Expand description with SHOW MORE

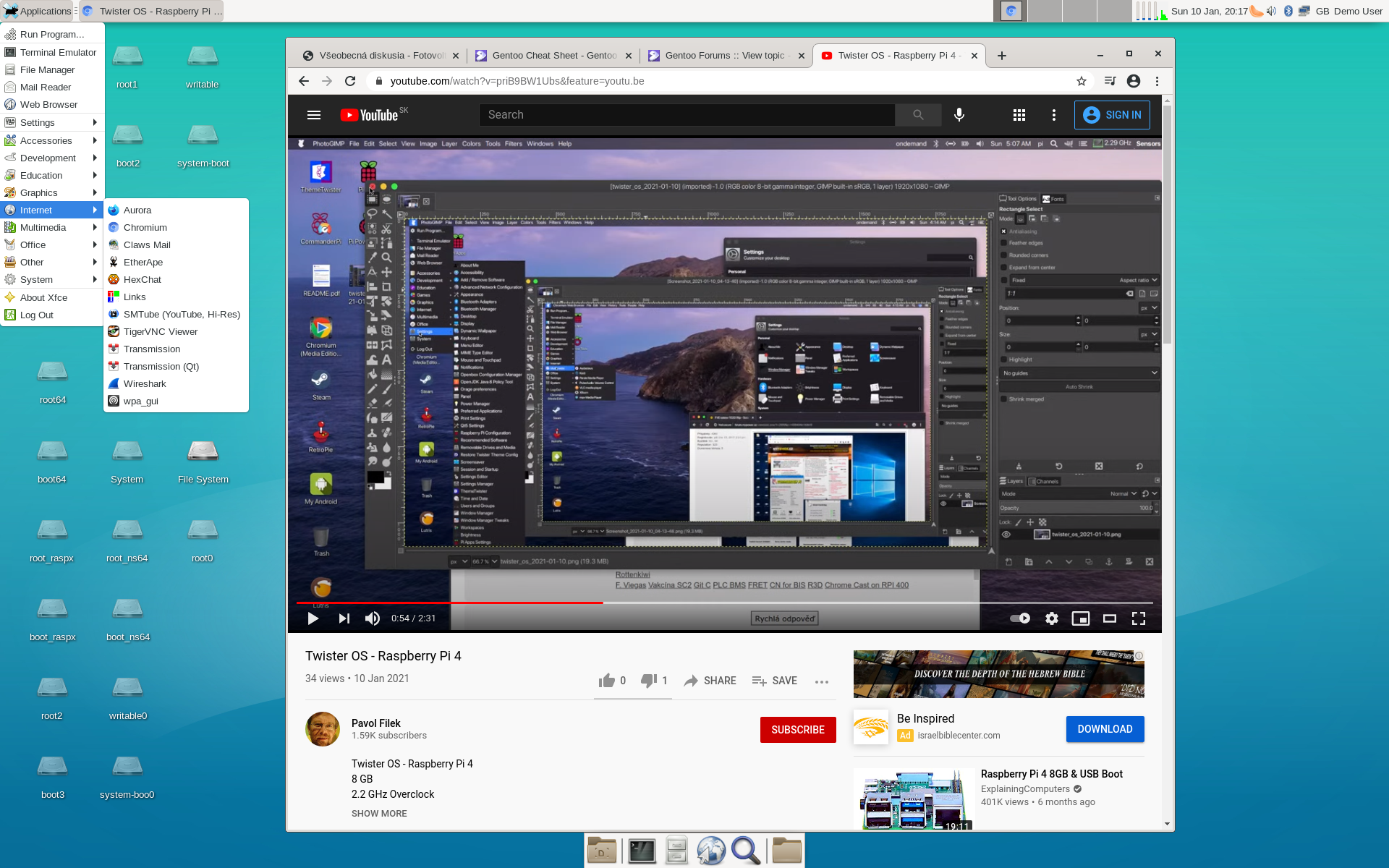[379, 814]
